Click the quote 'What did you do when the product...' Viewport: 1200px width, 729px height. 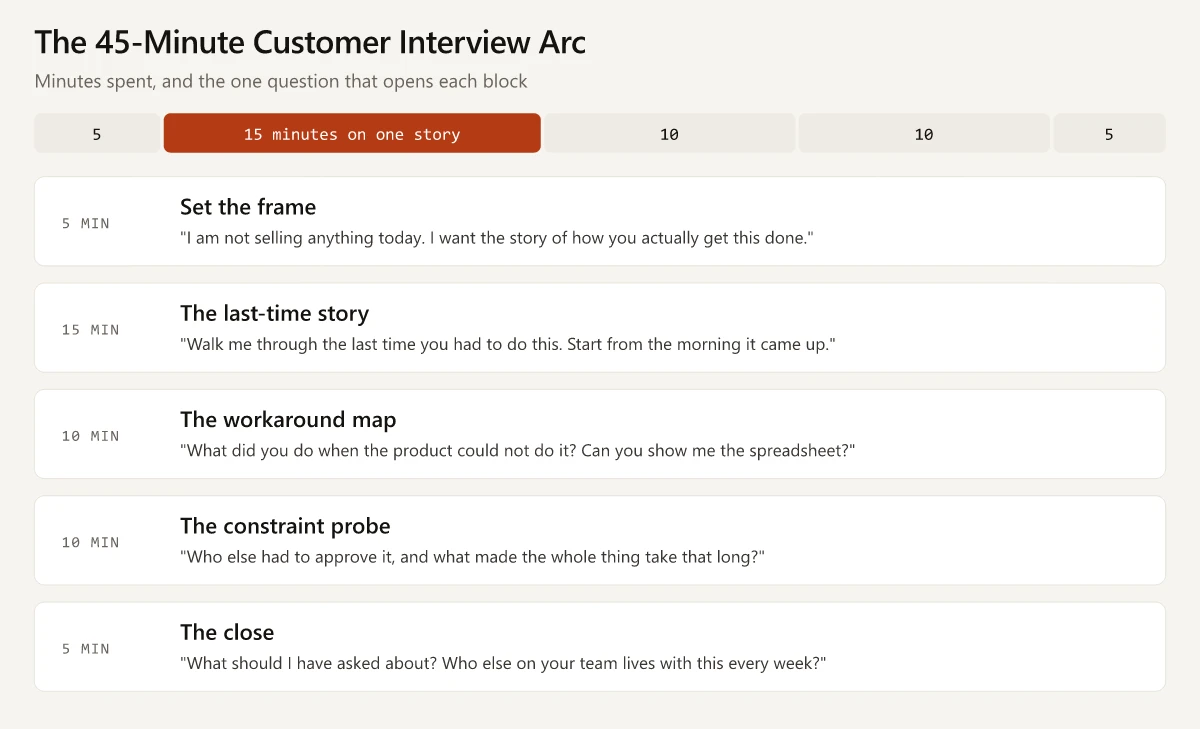[x=518, y=450]
